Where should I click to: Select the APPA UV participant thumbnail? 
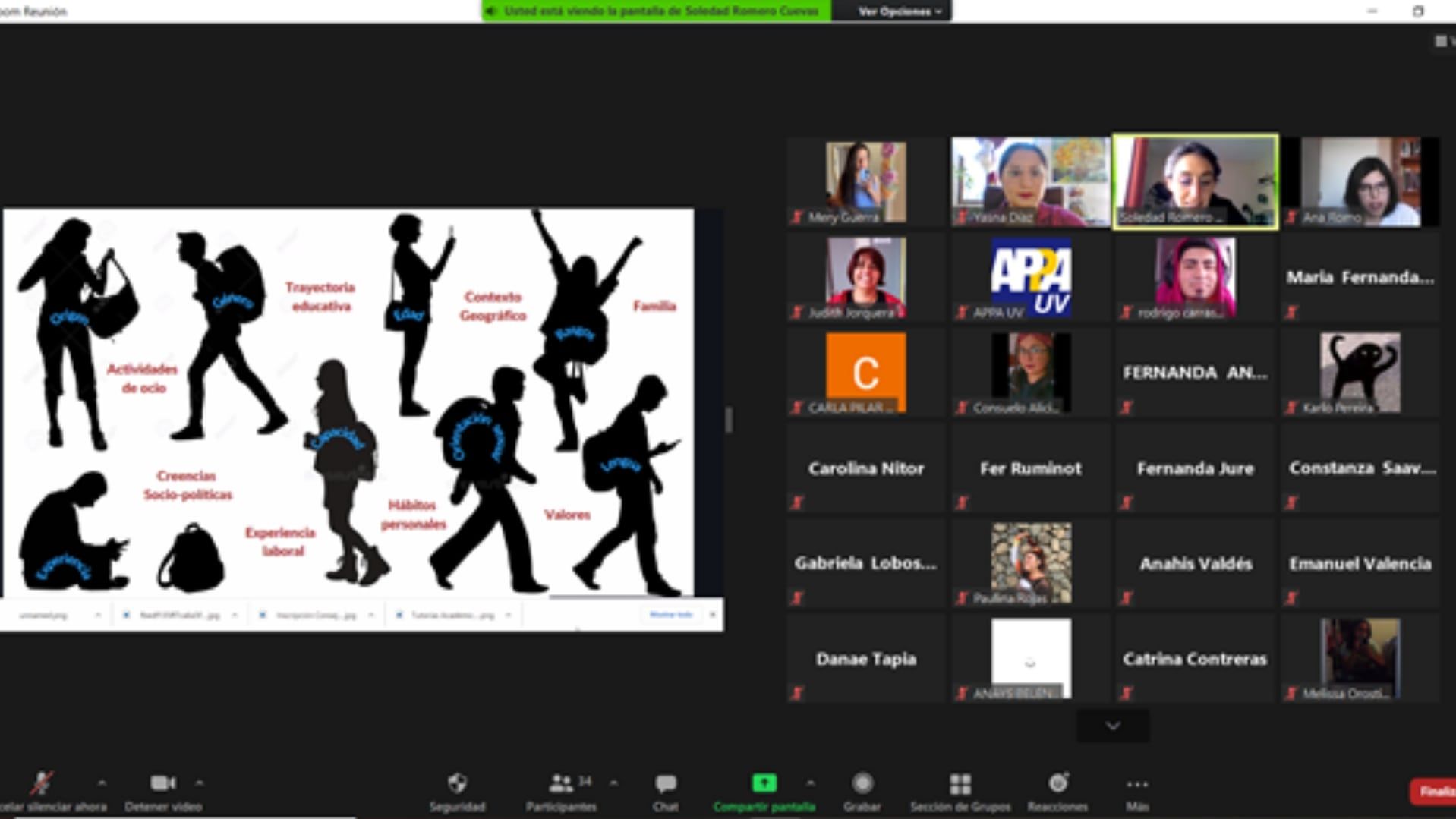1030,278
